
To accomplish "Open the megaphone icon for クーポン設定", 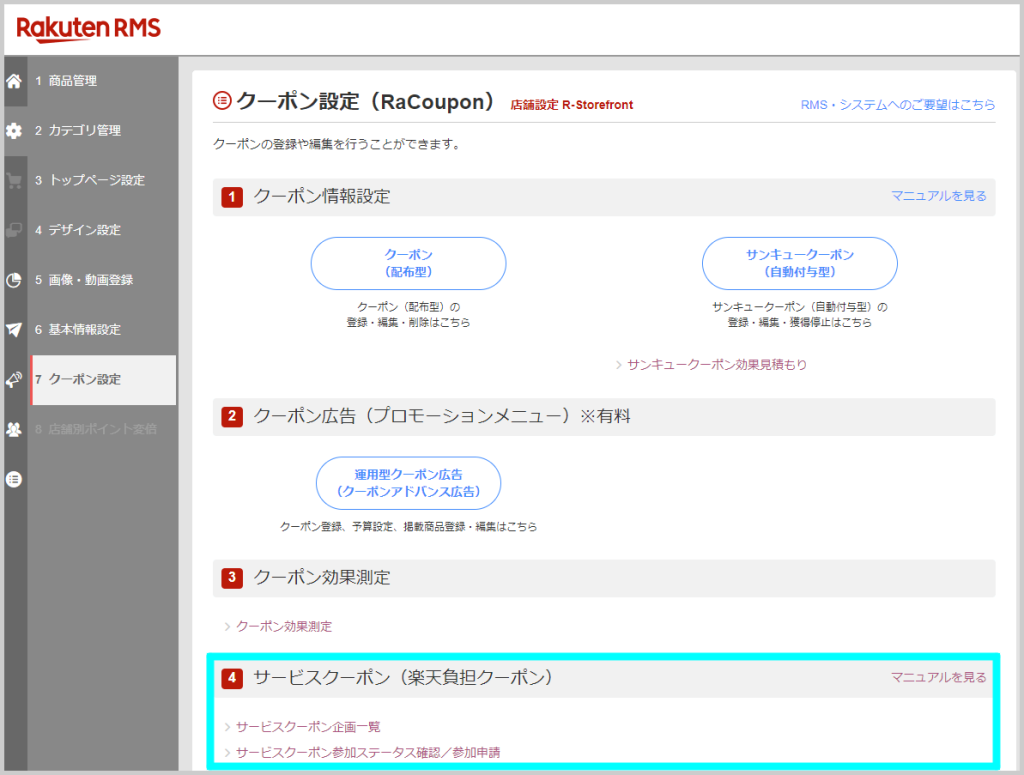I will [14, 380].
